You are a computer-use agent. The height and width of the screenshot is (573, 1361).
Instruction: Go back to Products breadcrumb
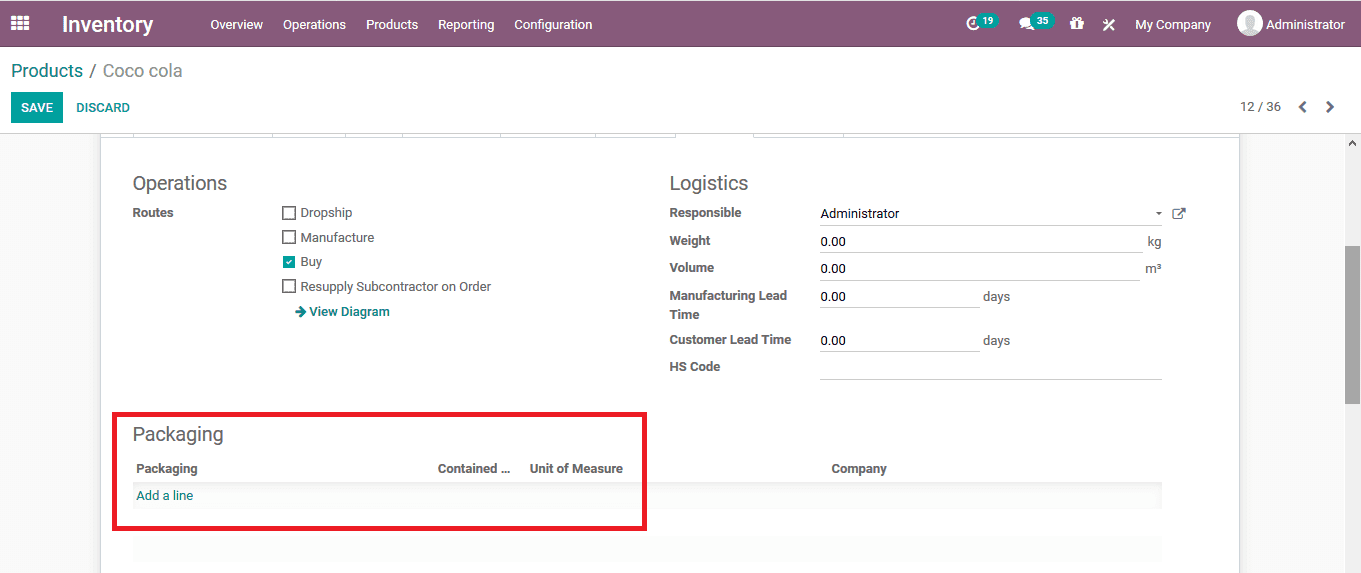pyautogui.click(x=47, y=71)
